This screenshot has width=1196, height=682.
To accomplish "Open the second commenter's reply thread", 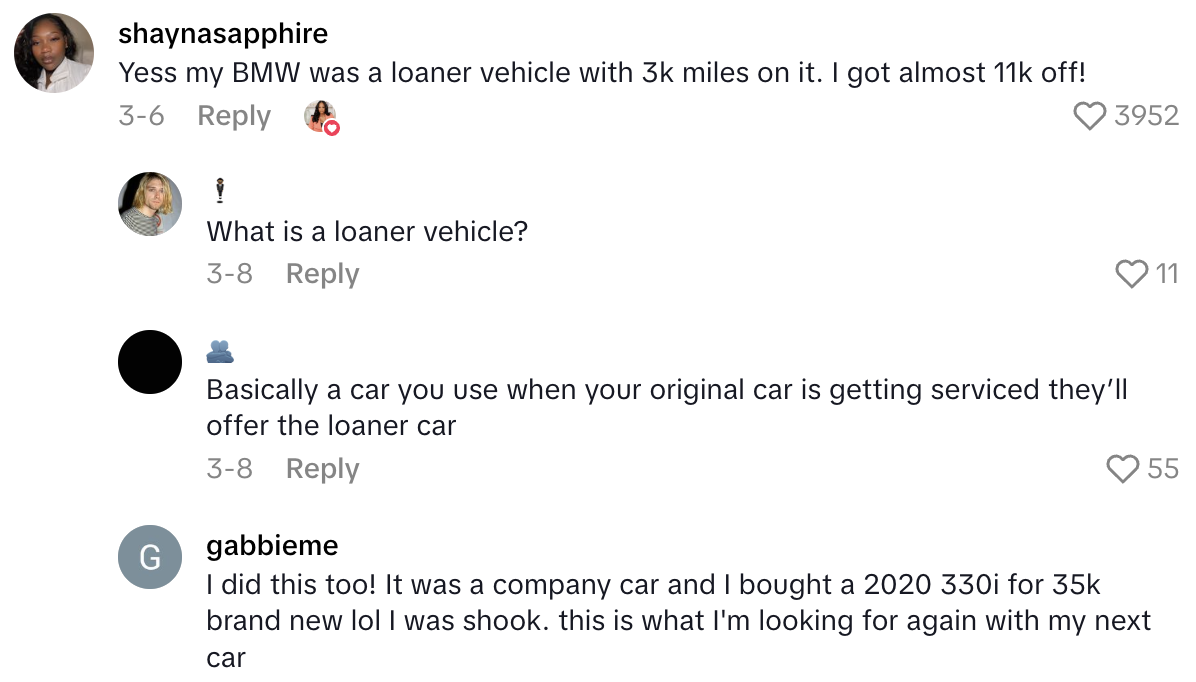I will coord(322,274).
